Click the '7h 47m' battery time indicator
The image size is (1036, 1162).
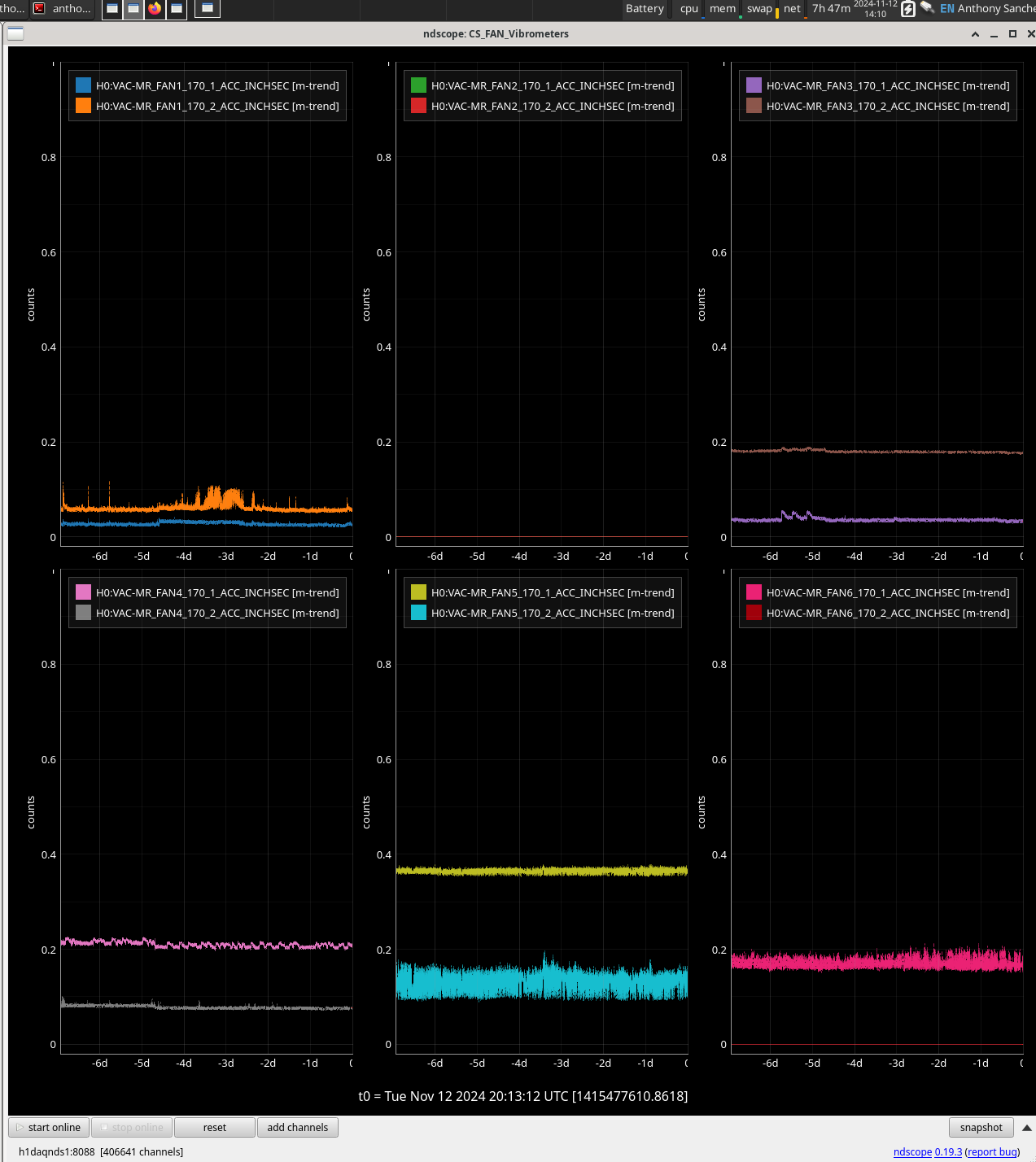[x=831, y=9]
